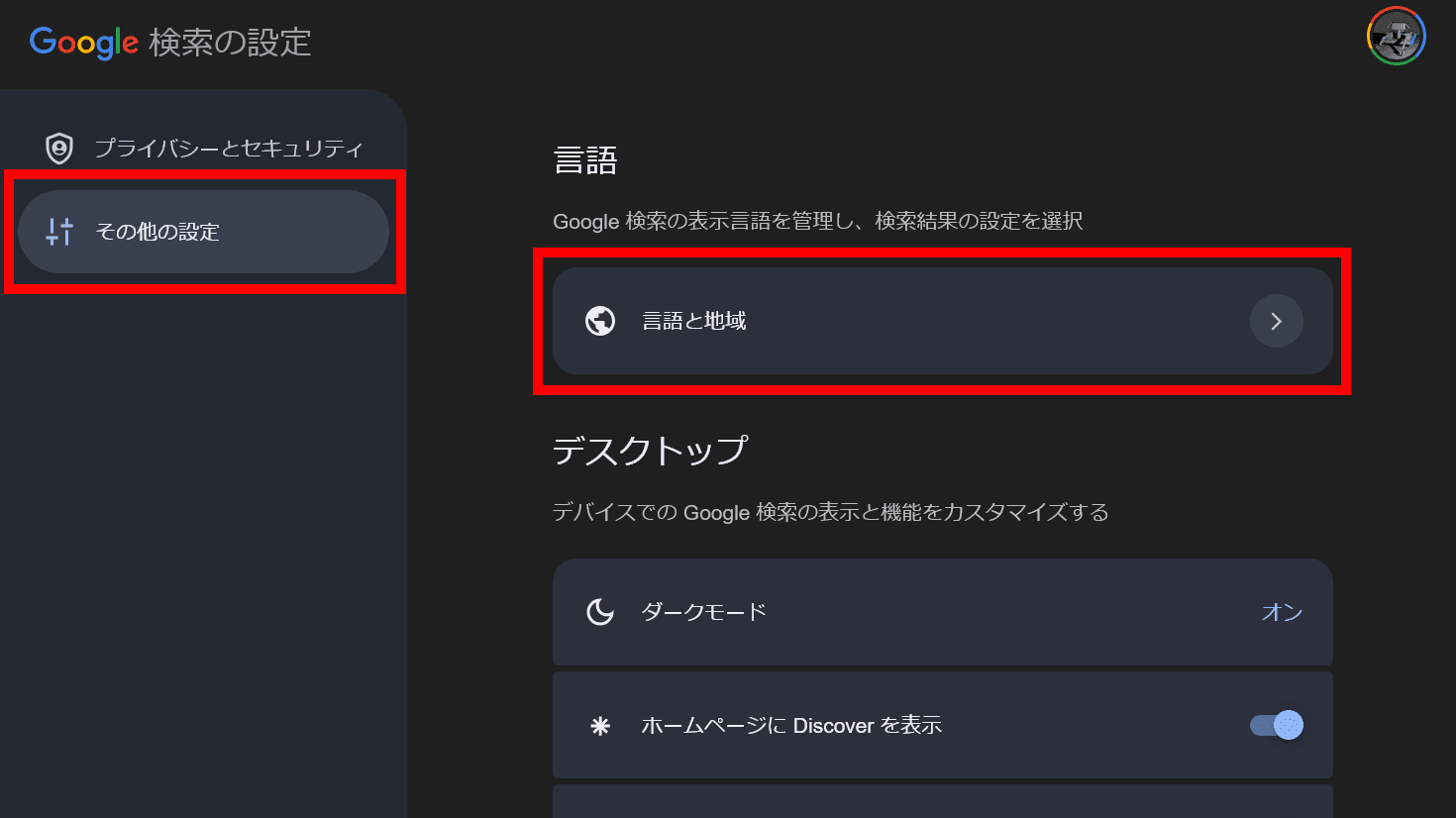Click the sliders icon beside その他の設定

[59, 232]
